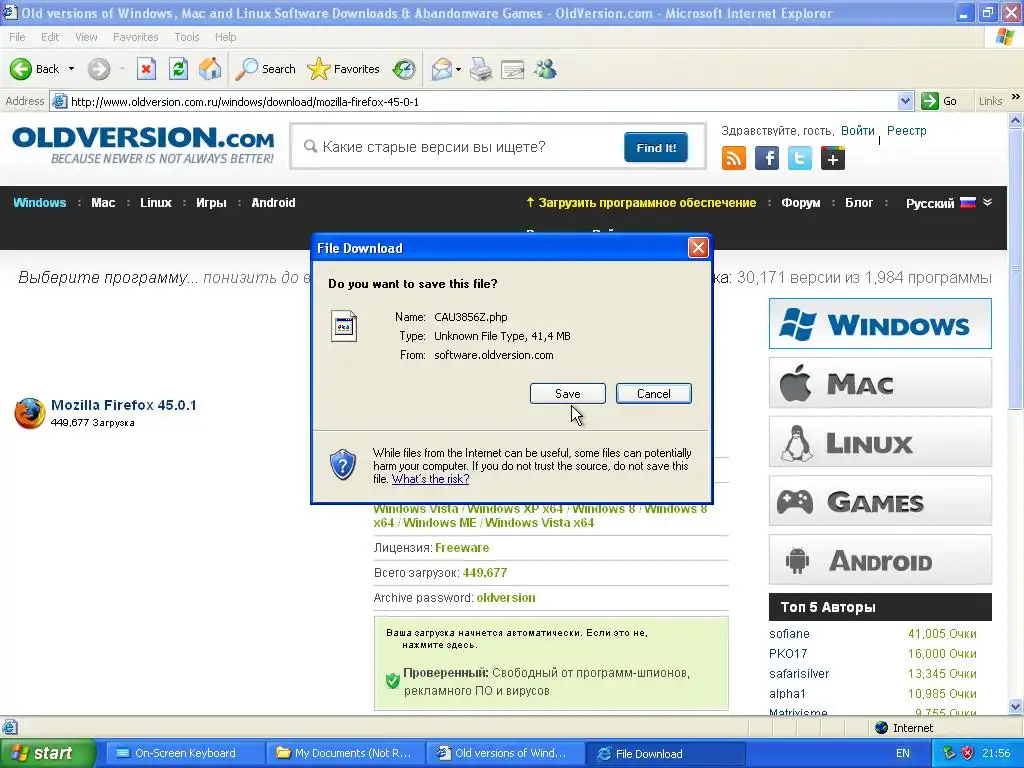The image size is (1024, 768).
Task: Open OldVersion Facebook icon
Action: point(767,158)
